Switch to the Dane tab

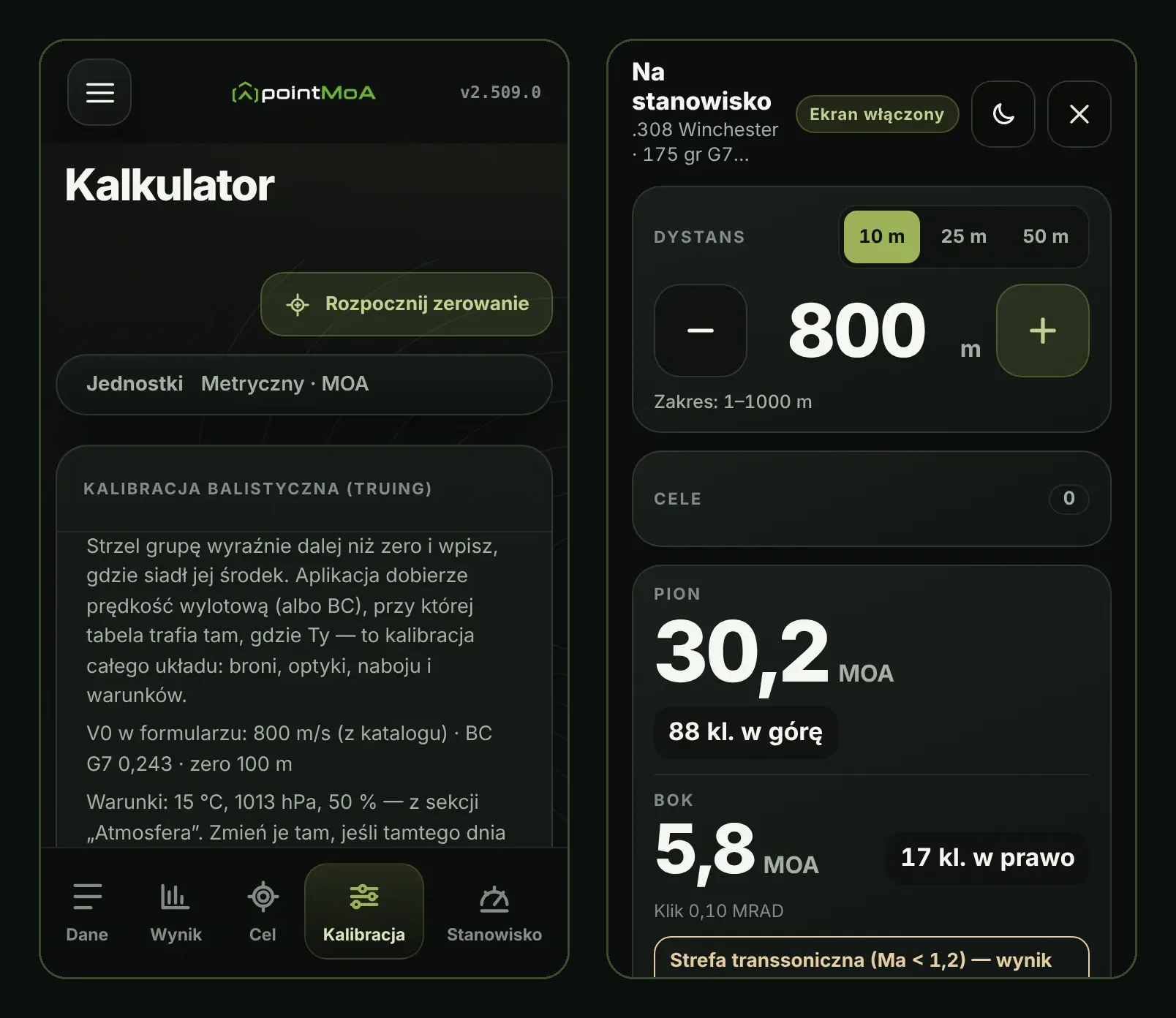(x=87, y=912)
